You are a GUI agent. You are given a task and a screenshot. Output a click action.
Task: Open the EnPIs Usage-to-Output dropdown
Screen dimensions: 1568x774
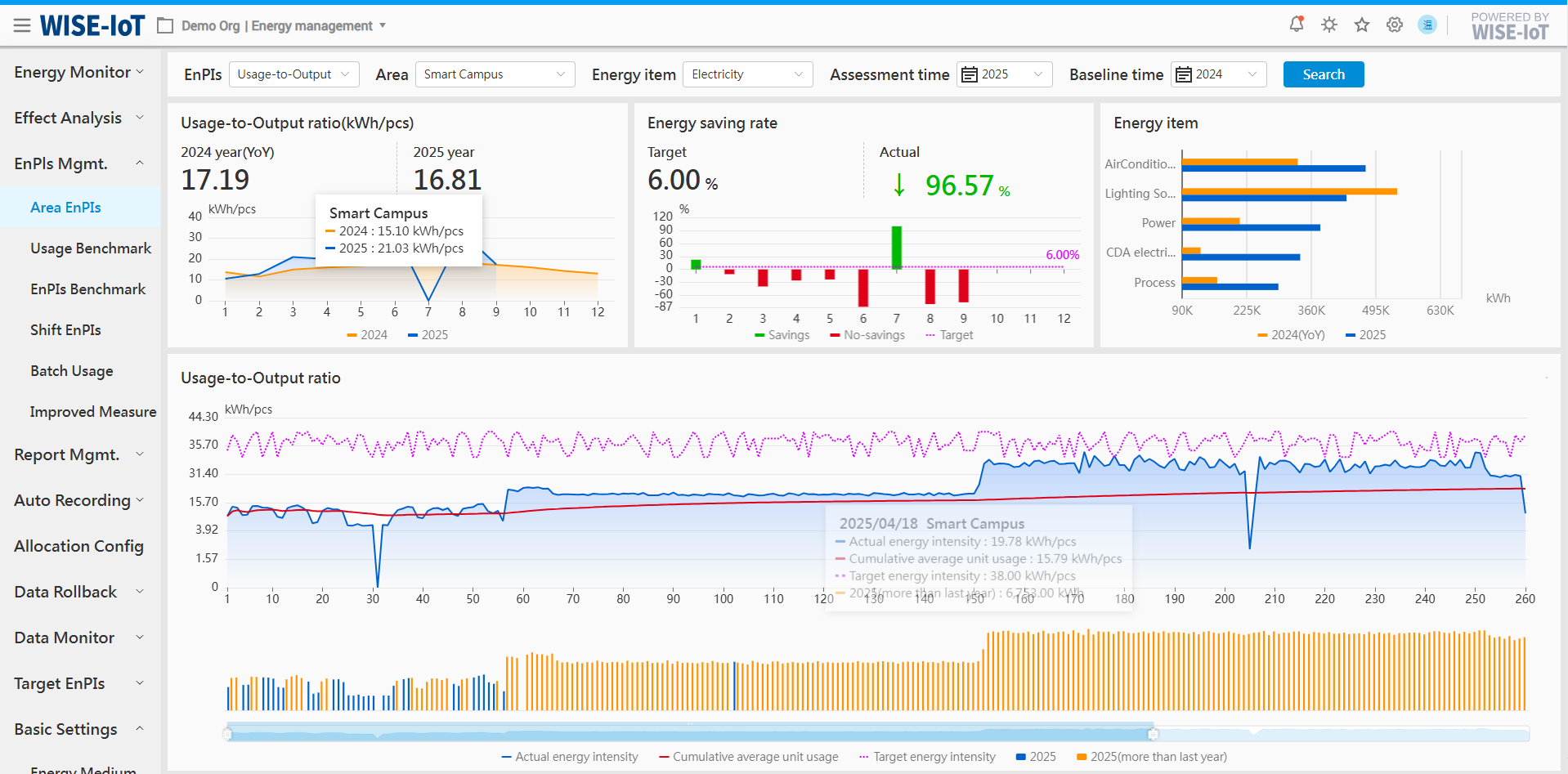(293, 74)
